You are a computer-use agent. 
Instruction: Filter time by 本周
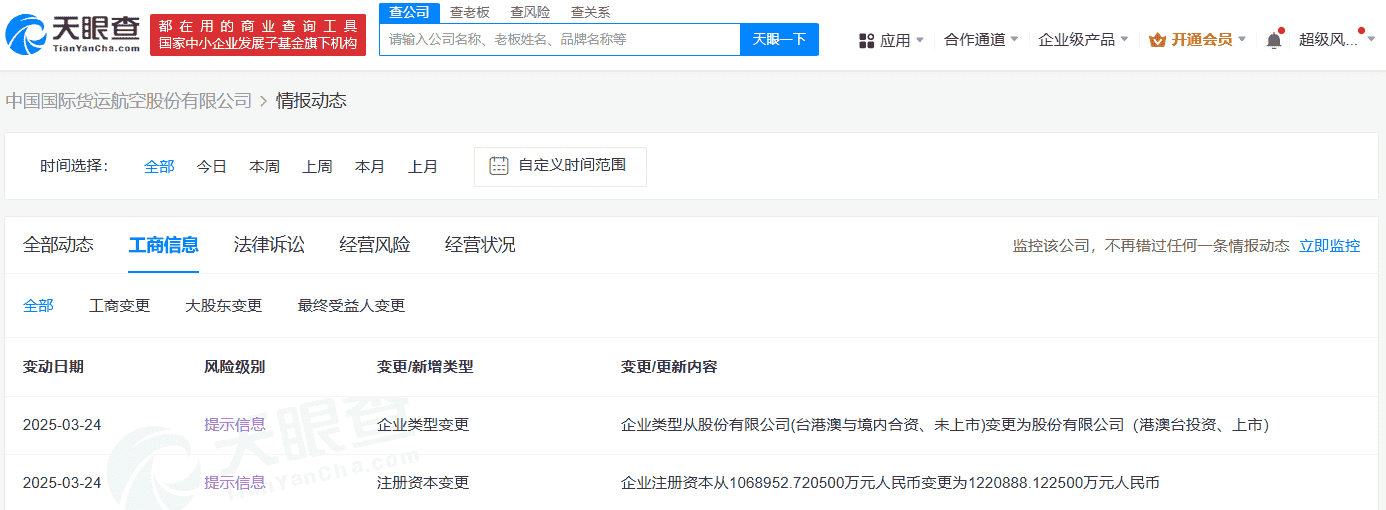click(264, 167)
